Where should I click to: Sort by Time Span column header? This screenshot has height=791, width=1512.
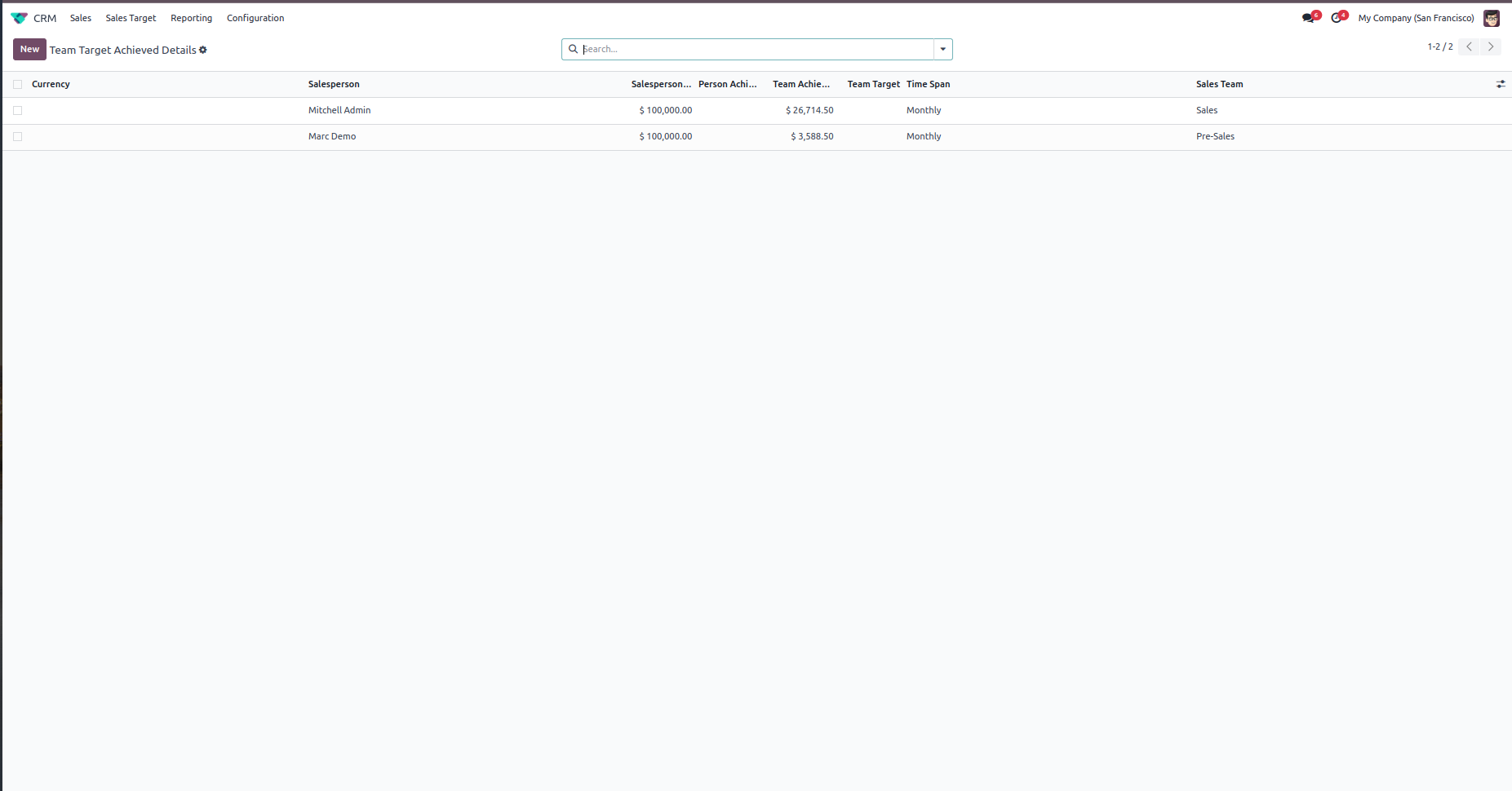click(928, 84)
